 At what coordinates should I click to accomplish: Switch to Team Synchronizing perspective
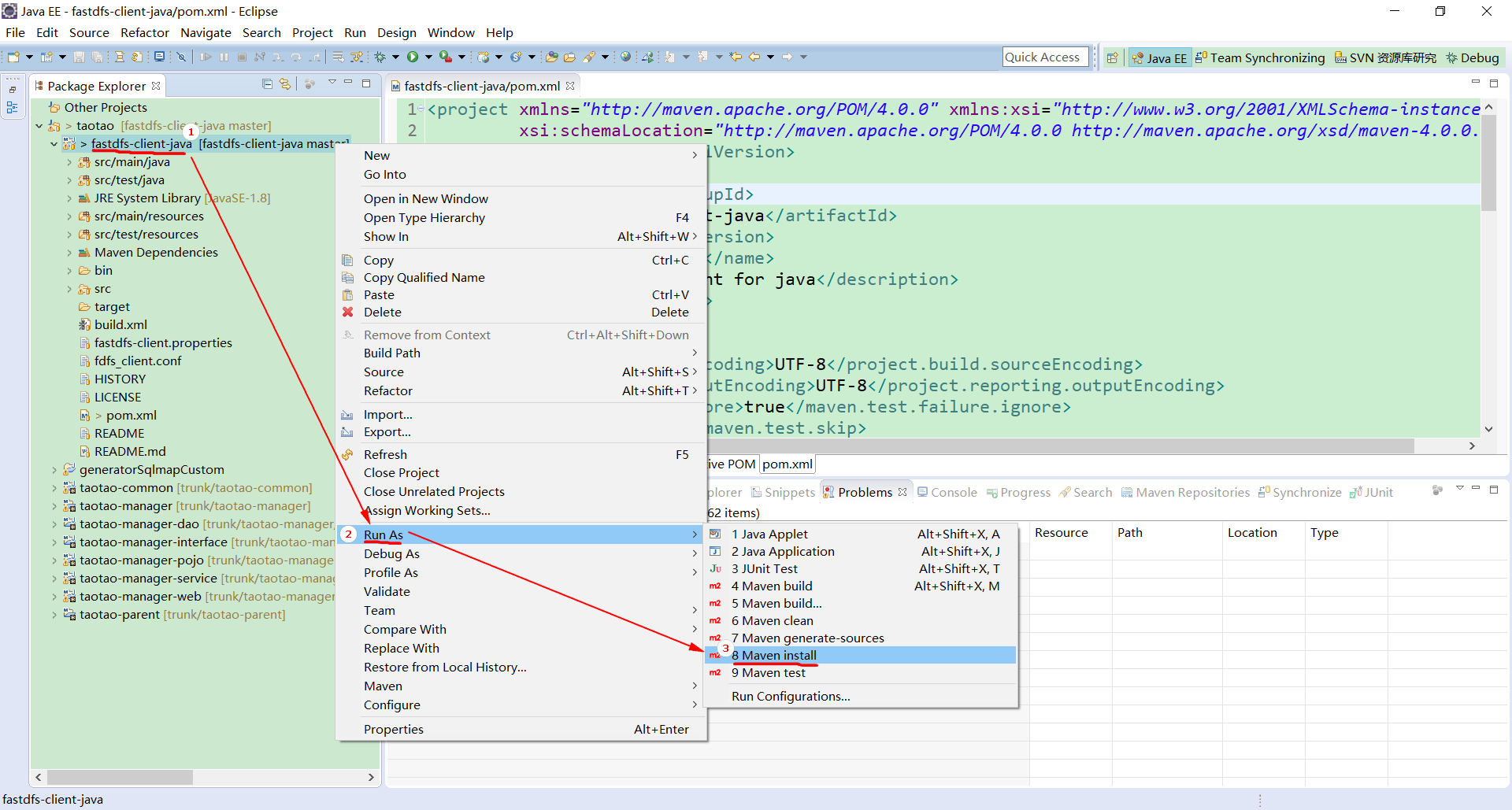point(1259,57)
